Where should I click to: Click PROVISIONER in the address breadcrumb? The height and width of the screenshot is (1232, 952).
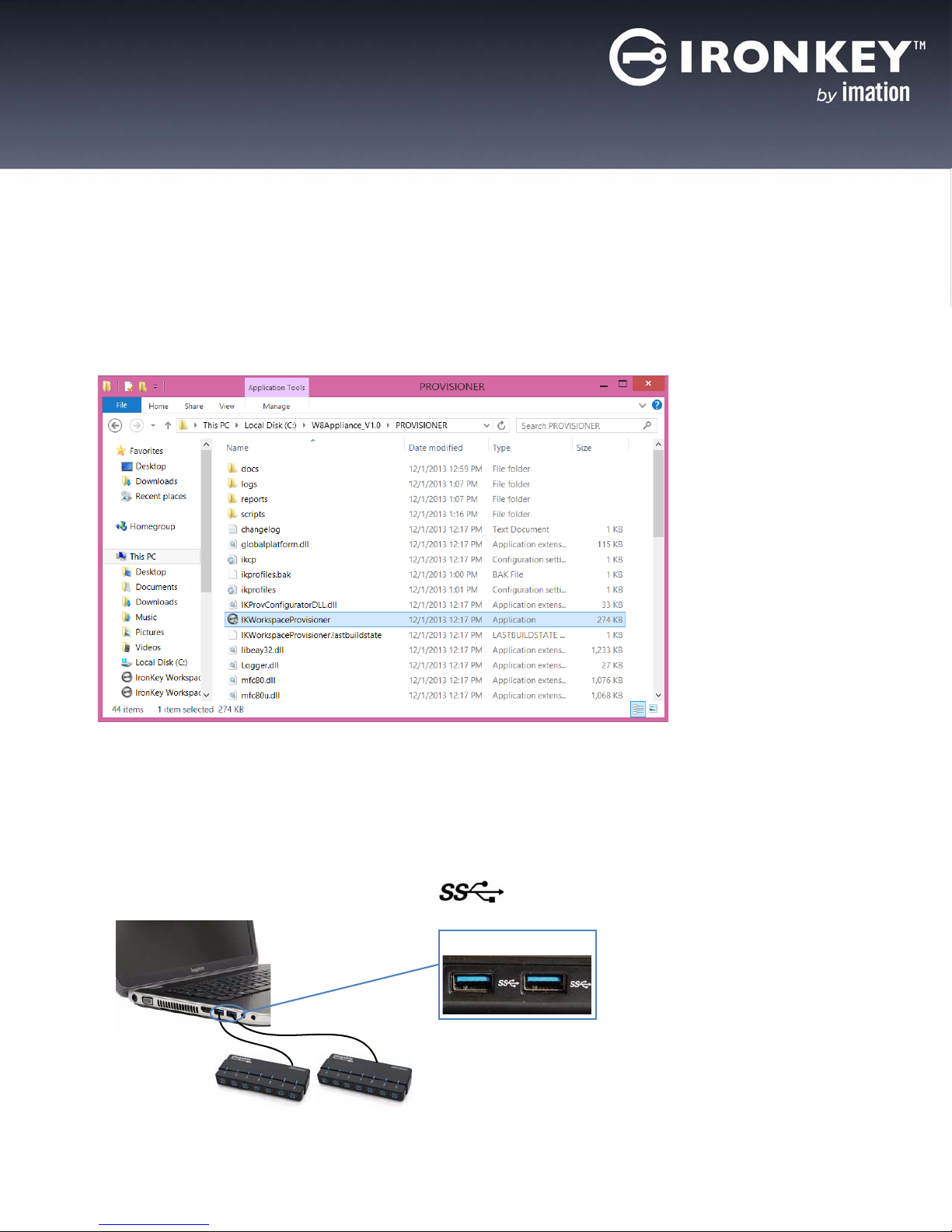(421, 425)
